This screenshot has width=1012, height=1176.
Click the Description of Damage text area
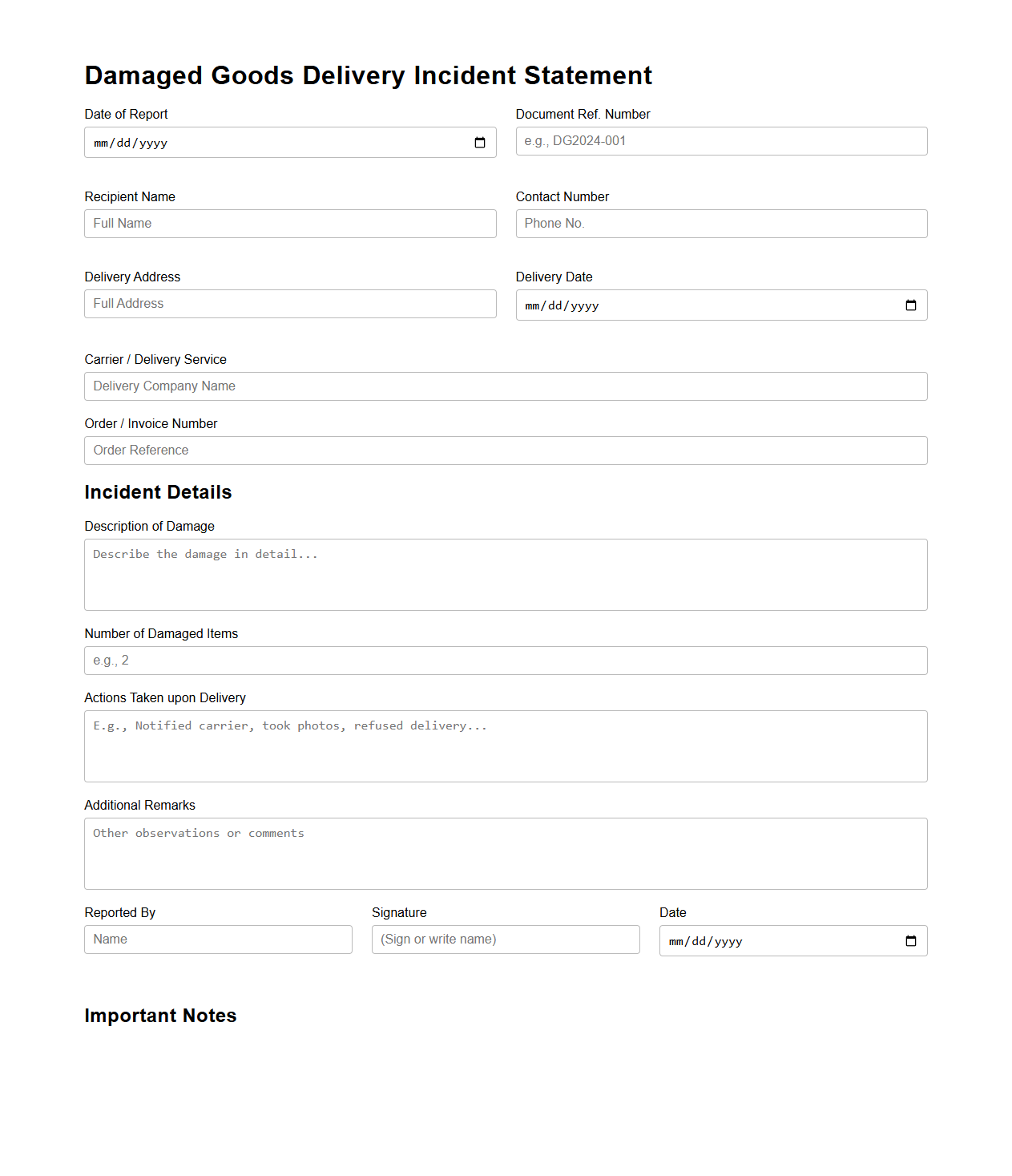pos(506,575)
